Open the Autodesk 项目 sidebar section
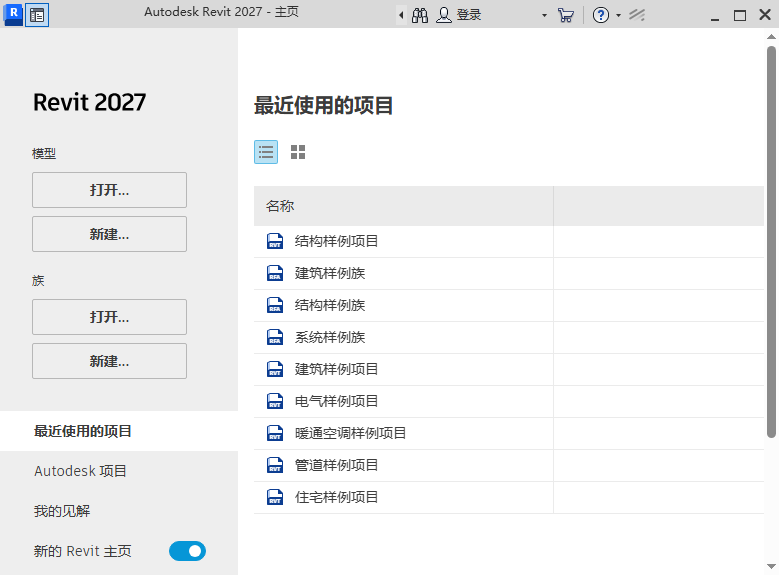Image resolution: width=779 pixels, height=575 pixels. click(x=80, y=471)
